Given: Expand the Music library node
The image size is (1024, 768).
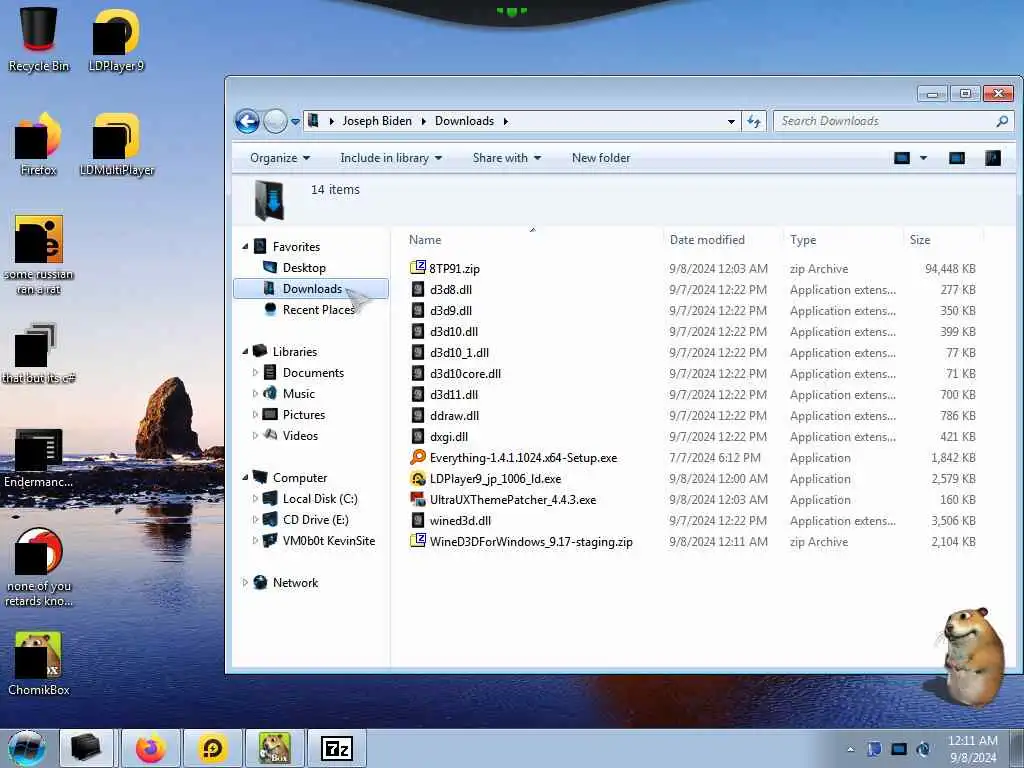Looking at the screenshot, I should pyautogui.click(x=255, y=393).
